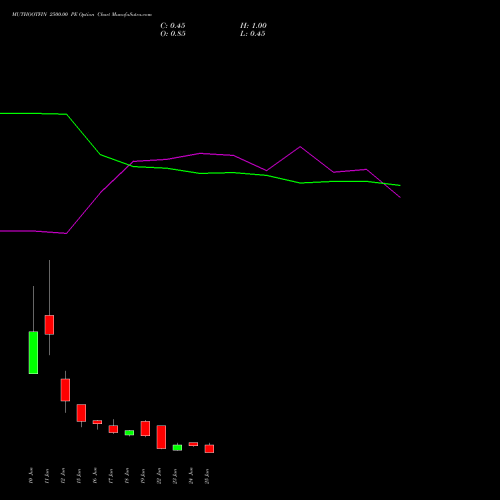Image resolution: width=500 pixels, height=500 pixels.
Task: Select the red candlestick body for 11 Jan
Action: [x=49, y=325]
